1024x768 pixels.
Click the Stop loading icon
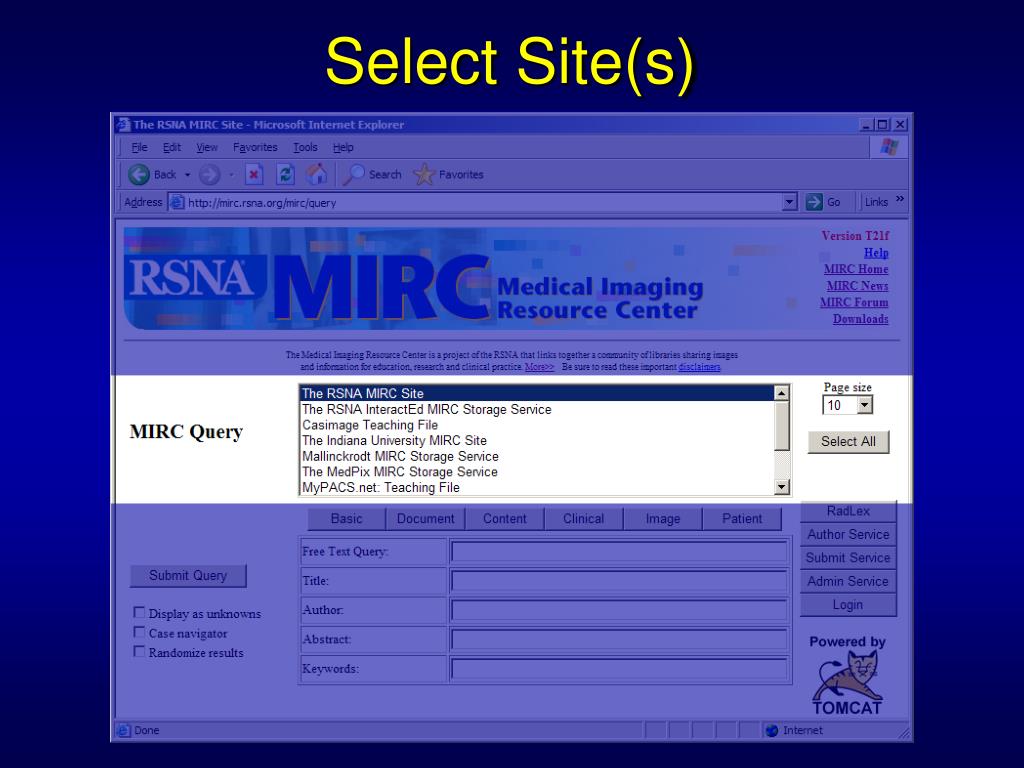[x=254, y=174]
